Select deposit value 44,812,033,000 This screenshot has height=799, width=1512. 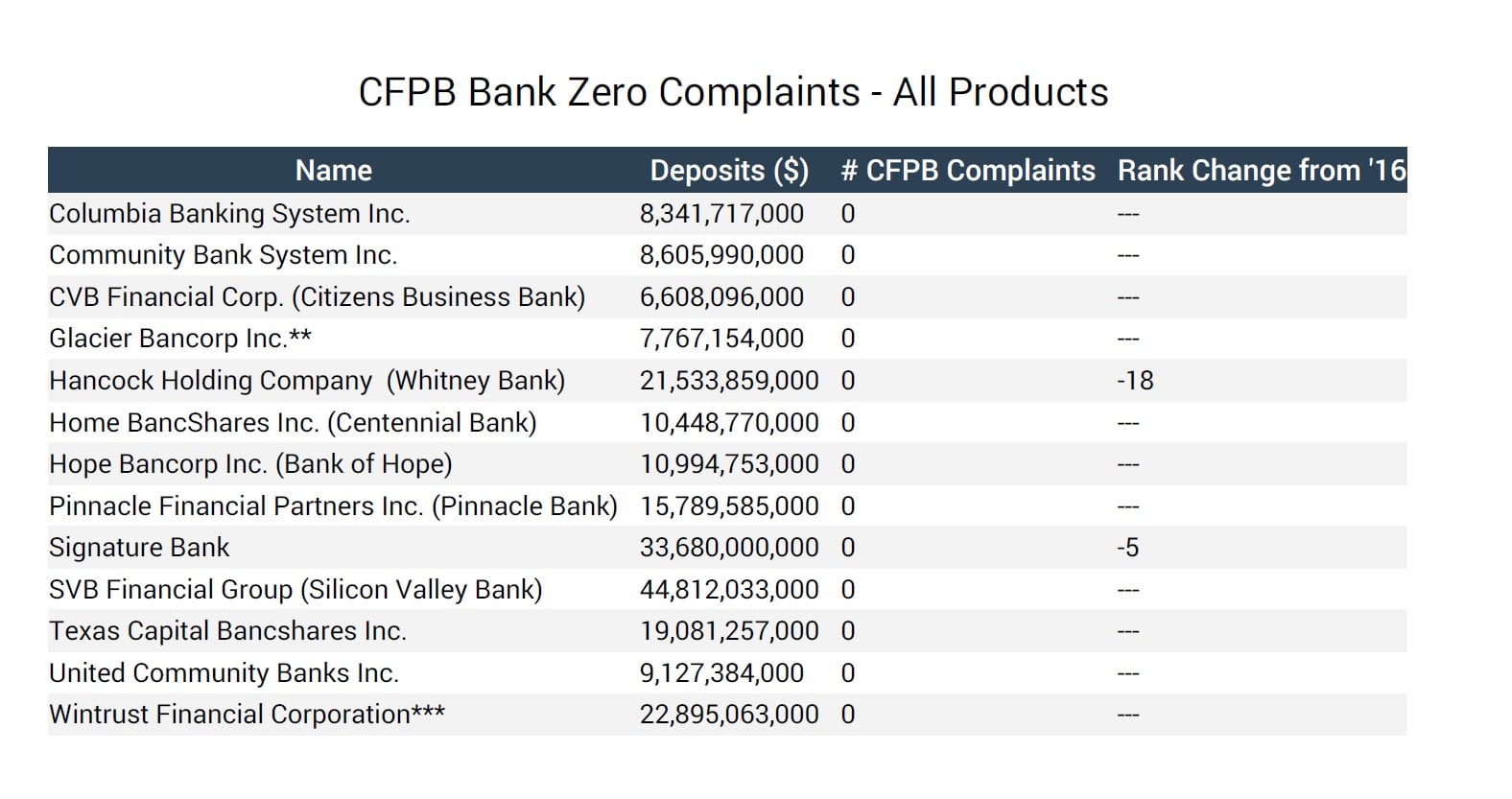[729, 589]
